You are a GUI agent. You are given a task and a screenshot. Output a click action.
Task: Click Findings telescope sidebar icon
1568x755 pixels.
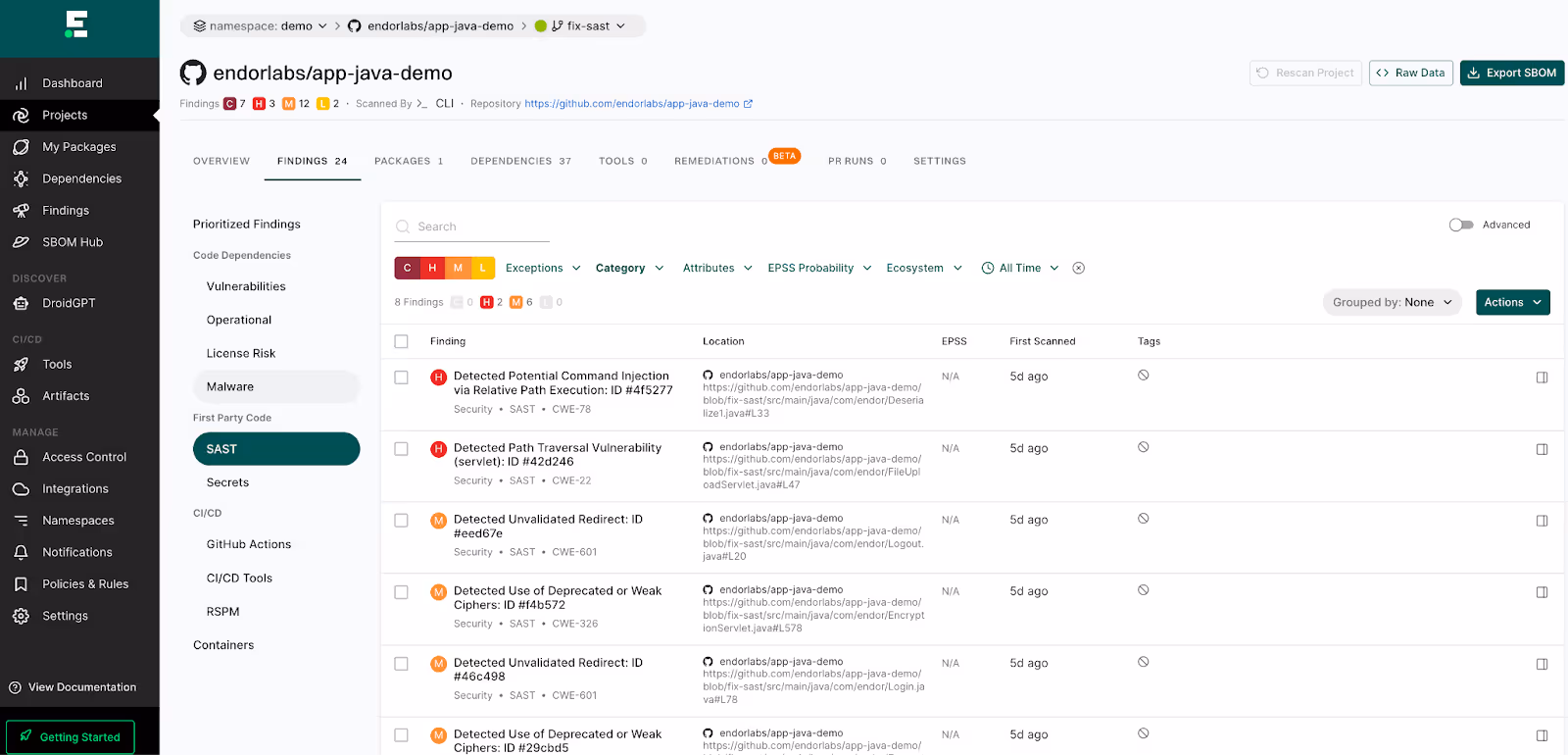pyautogui.click(x=21, y=210)
